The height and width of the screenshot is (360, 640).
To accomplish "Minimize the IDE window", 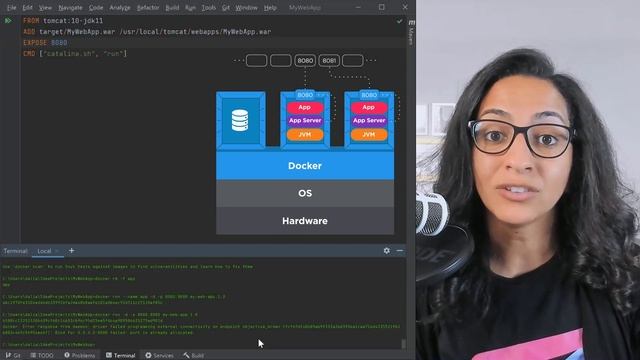I will [358, 7].
